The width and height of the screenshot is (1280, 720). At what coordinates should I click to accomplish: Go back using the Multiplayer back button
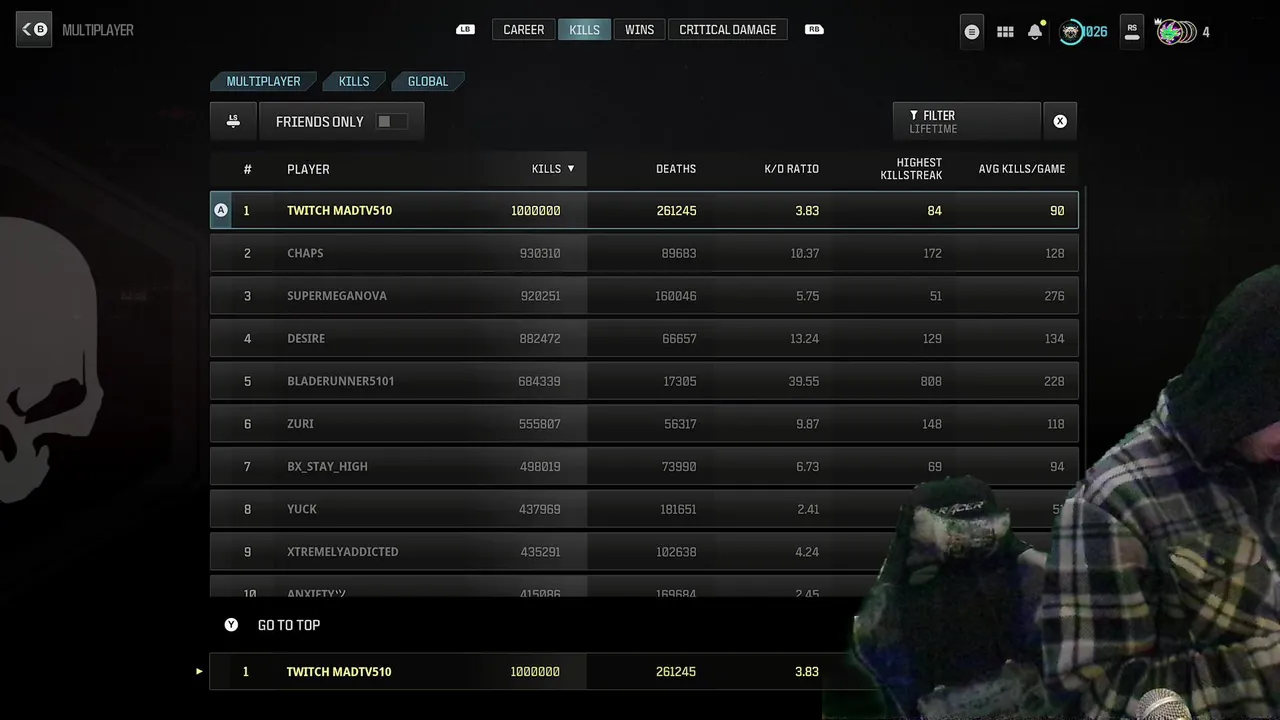pyautogui.click(x=34, y=30)
